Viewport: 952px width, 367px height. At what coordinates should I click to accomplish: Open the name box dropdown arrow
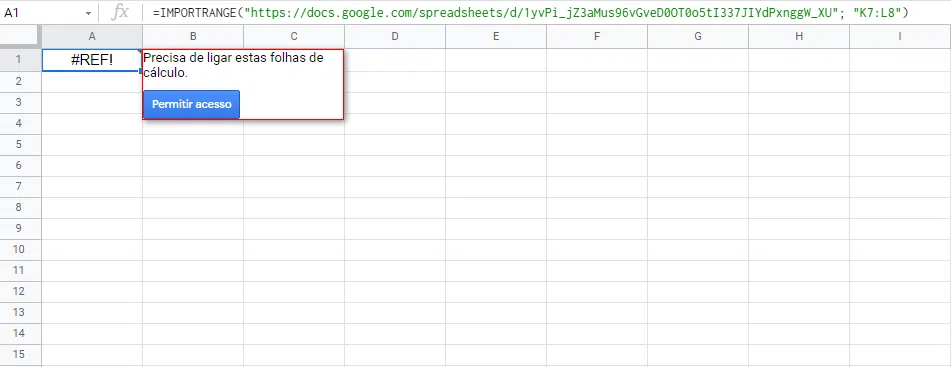[x=89, y=13]
